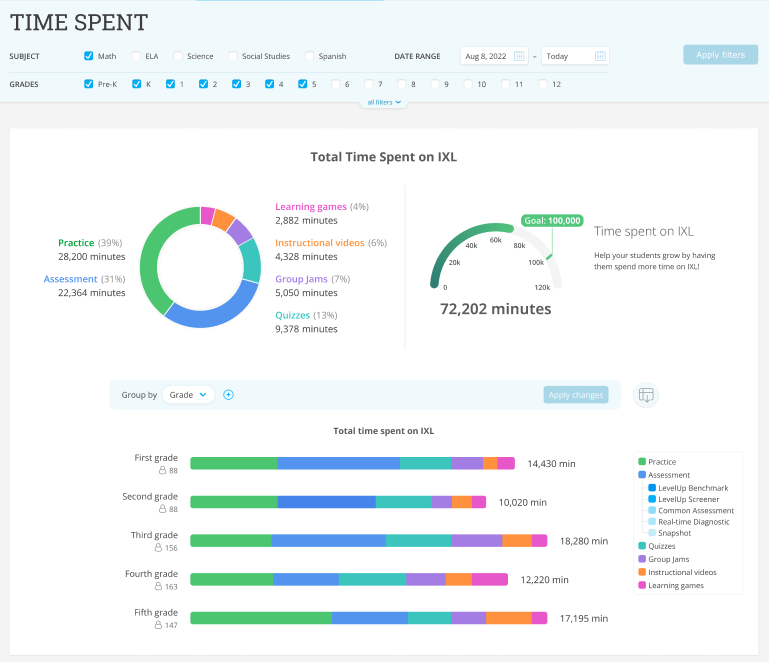Open the start date calendar icon
The image size is (769, 662).
[x=519, y=56]
